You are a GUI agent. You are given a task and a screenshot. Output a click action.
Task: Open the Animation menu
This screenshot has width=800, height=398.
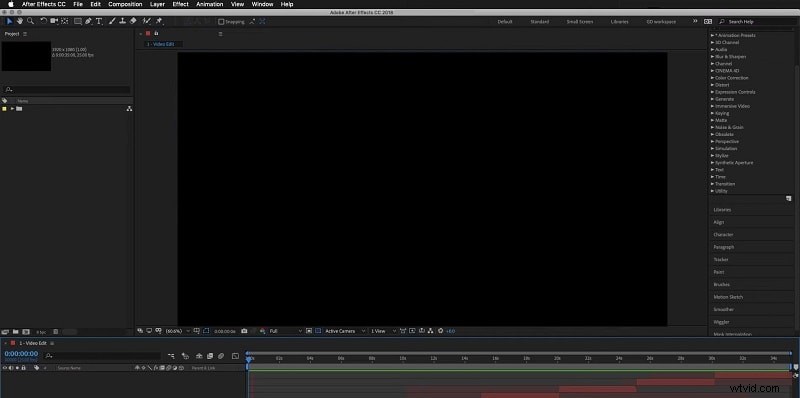[210, 4]
